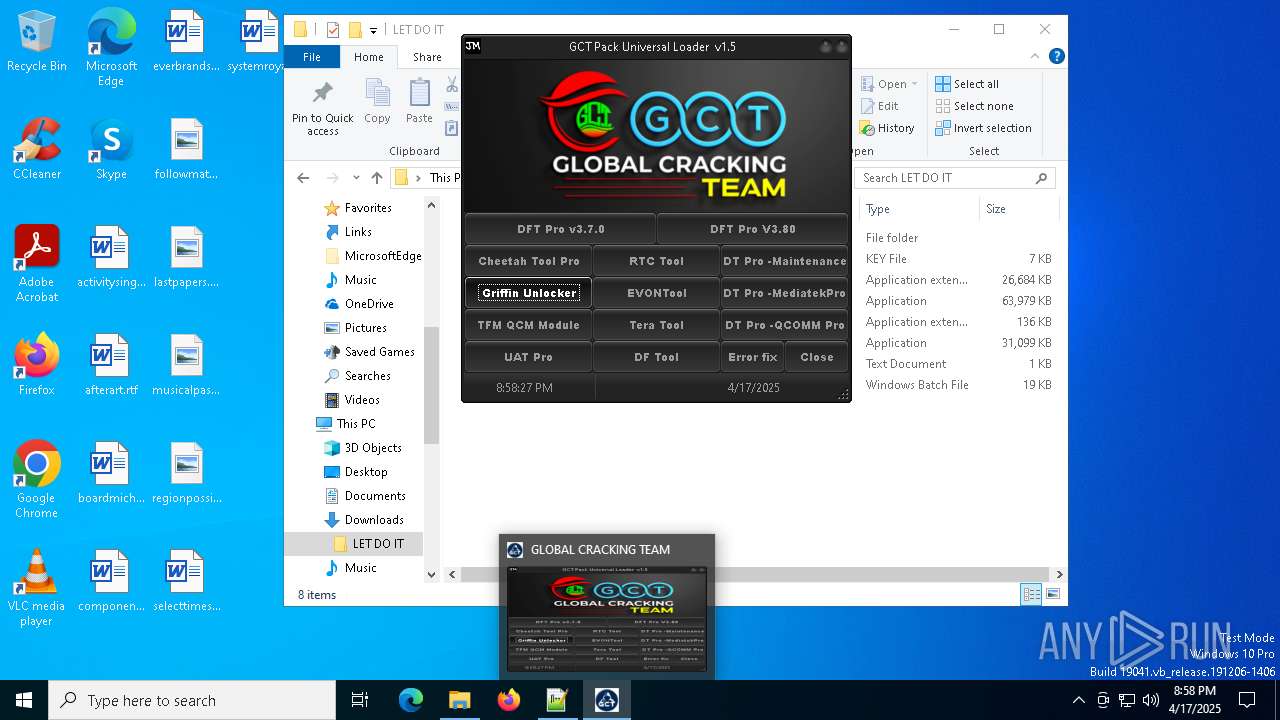Click Copy icon in Explorer ribbon
This screenshot has width=1280, height=720.
point(377,102)
